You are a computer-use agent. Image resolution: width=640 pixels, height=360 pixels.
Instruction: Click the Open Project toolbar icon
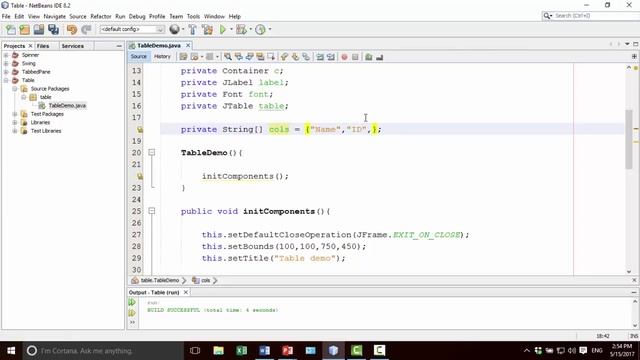[39, 29]
